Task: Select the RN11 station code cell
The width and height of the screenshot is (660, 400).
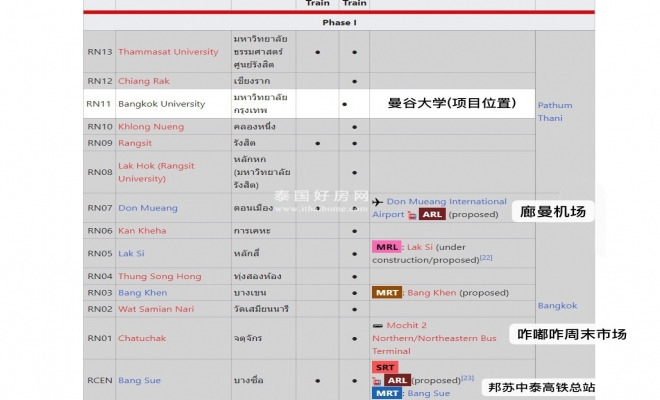Action: pyautogui.click(x=99, y=104)
